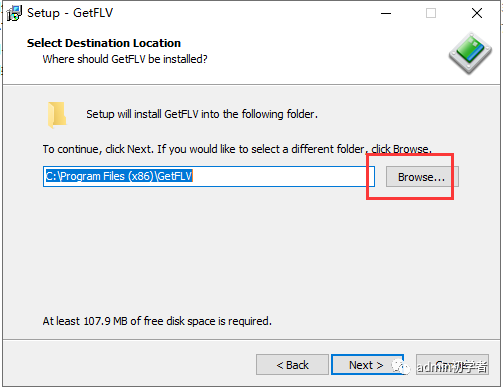Focus the installation path text field
The width and height of the screenshot is (503, 389).
click(209, 176)
